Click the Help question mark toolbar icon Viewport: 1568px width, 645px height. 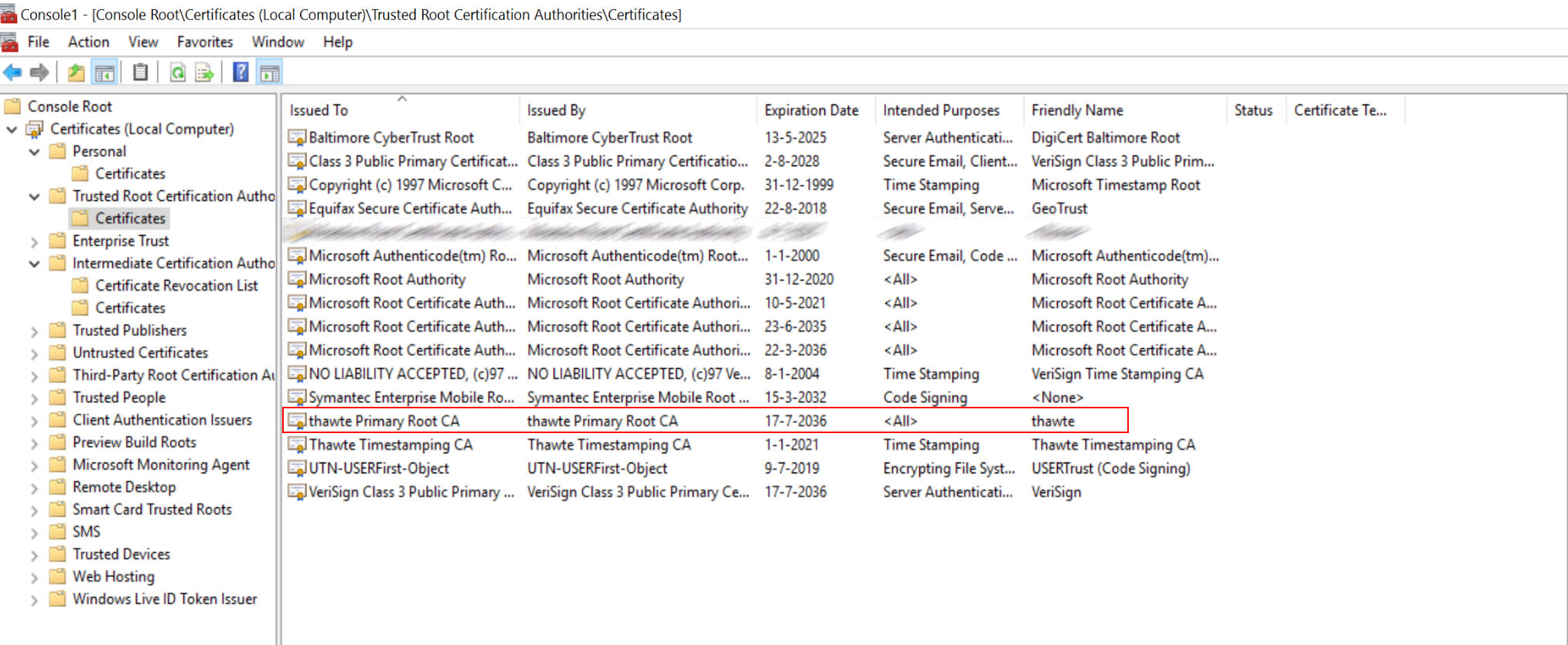[x=241, y=73]
